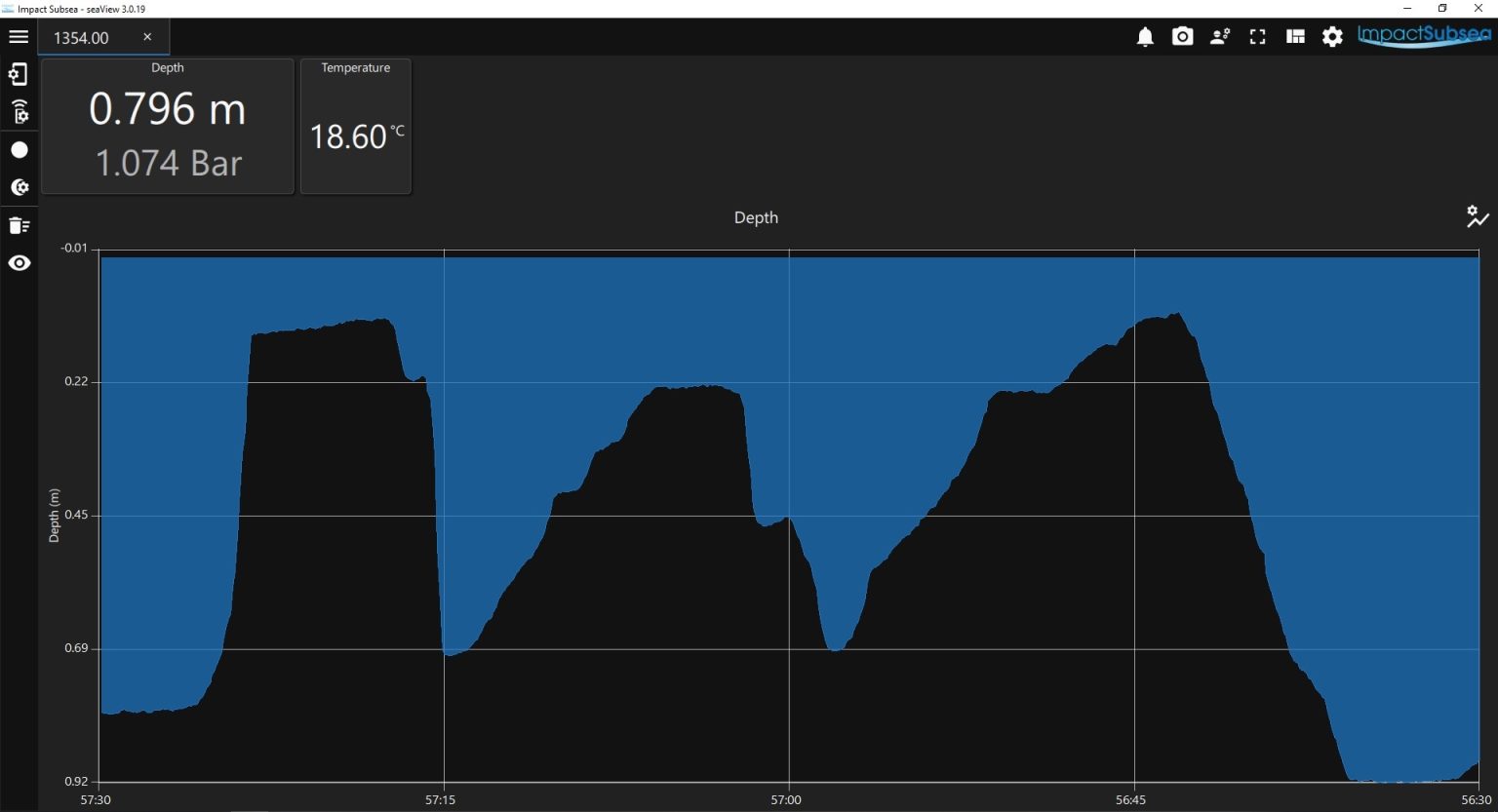The image size is (1498, 812).
Task: Select the Depth reading tile
Action: [168, 126]
